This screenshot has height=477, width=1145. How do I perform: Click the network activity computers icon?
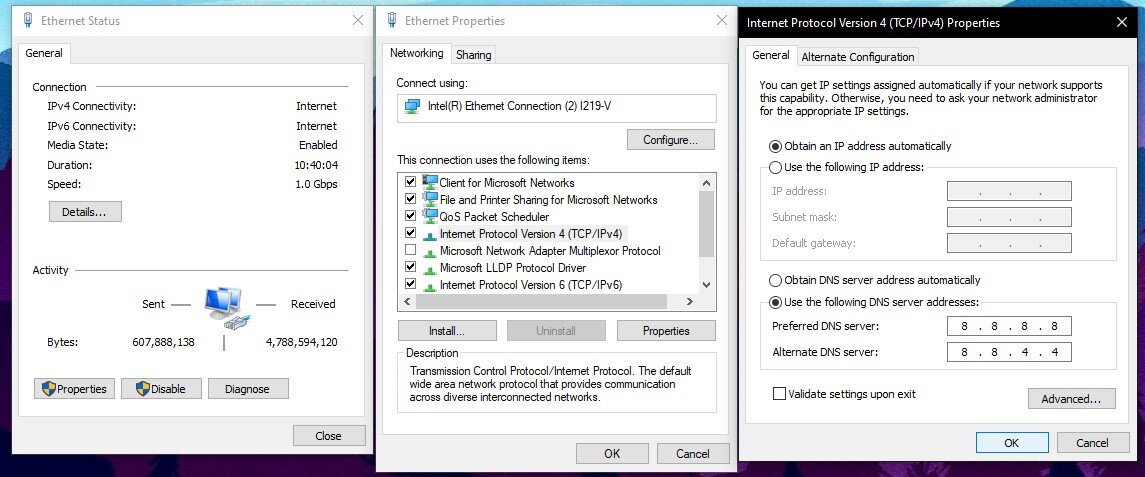tap(223, 306)
